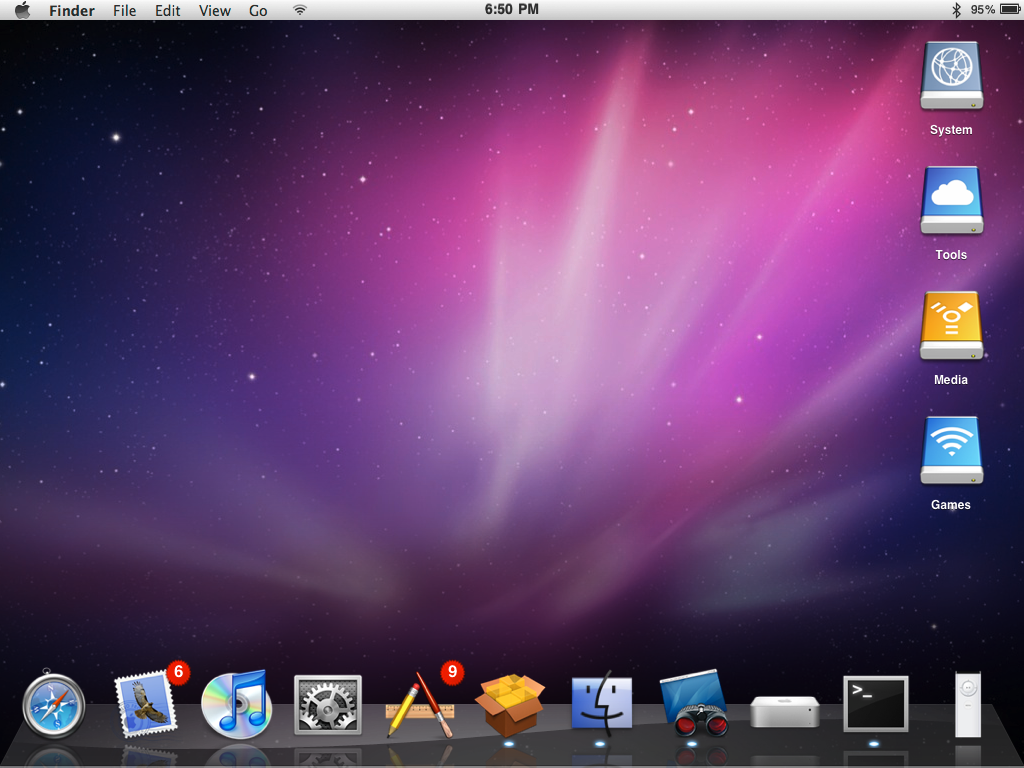This screenshot has width=1024, height=768.
Task: Select the Games Wi-Fi drive icon
Action: click(952, 450)
